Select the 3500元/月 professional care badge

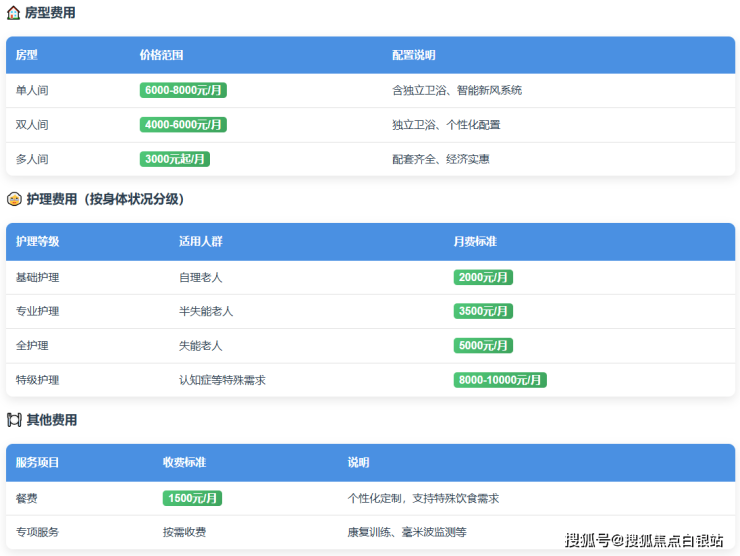[483, 311]
